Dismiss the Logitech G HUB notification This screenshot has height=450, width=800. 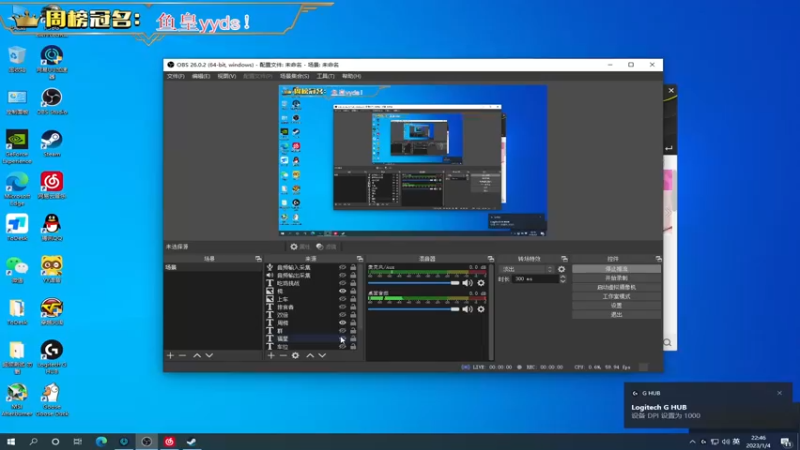[x=780, y=393]
